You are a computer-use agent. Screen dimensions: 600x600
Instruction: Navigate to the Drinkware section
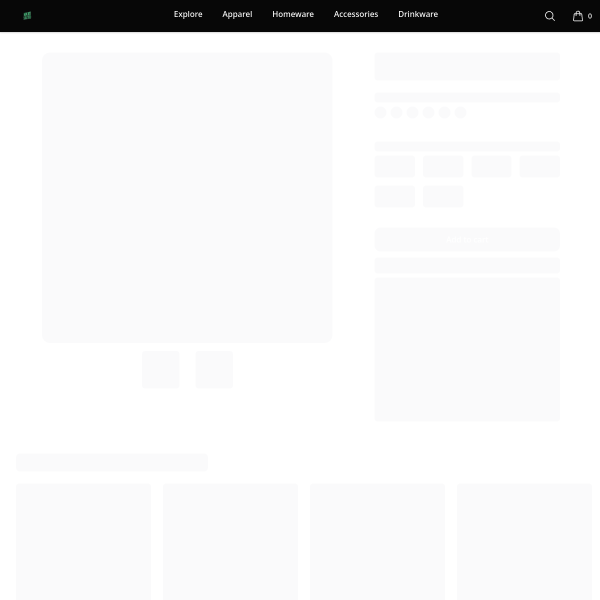418,15
